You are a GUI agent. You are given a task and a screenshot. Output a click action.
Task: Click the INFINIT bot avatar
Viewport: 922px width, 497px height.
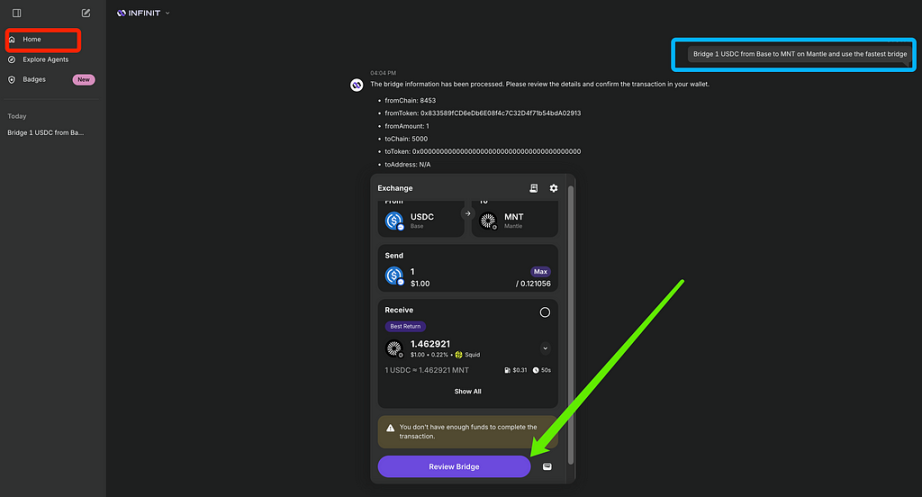pyautogui.click(x=356, y=85)
